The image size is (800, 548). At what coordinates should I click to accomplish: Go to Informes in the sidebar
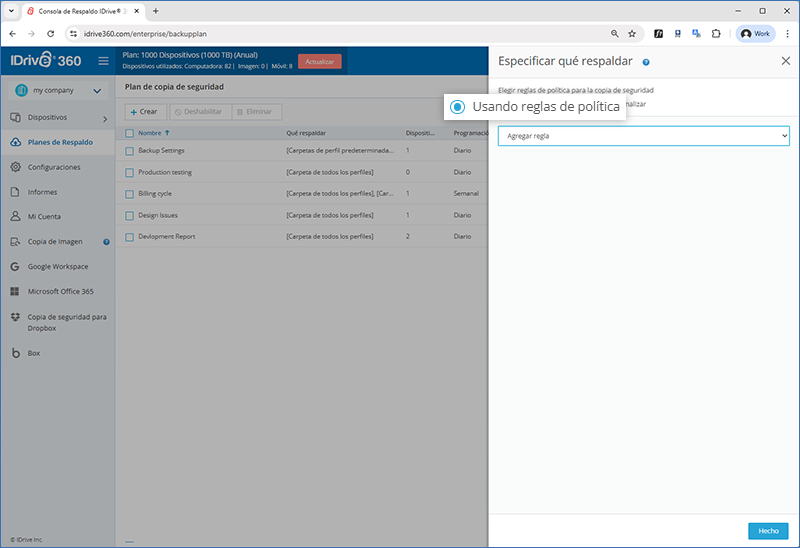click(x=42, y=192)
